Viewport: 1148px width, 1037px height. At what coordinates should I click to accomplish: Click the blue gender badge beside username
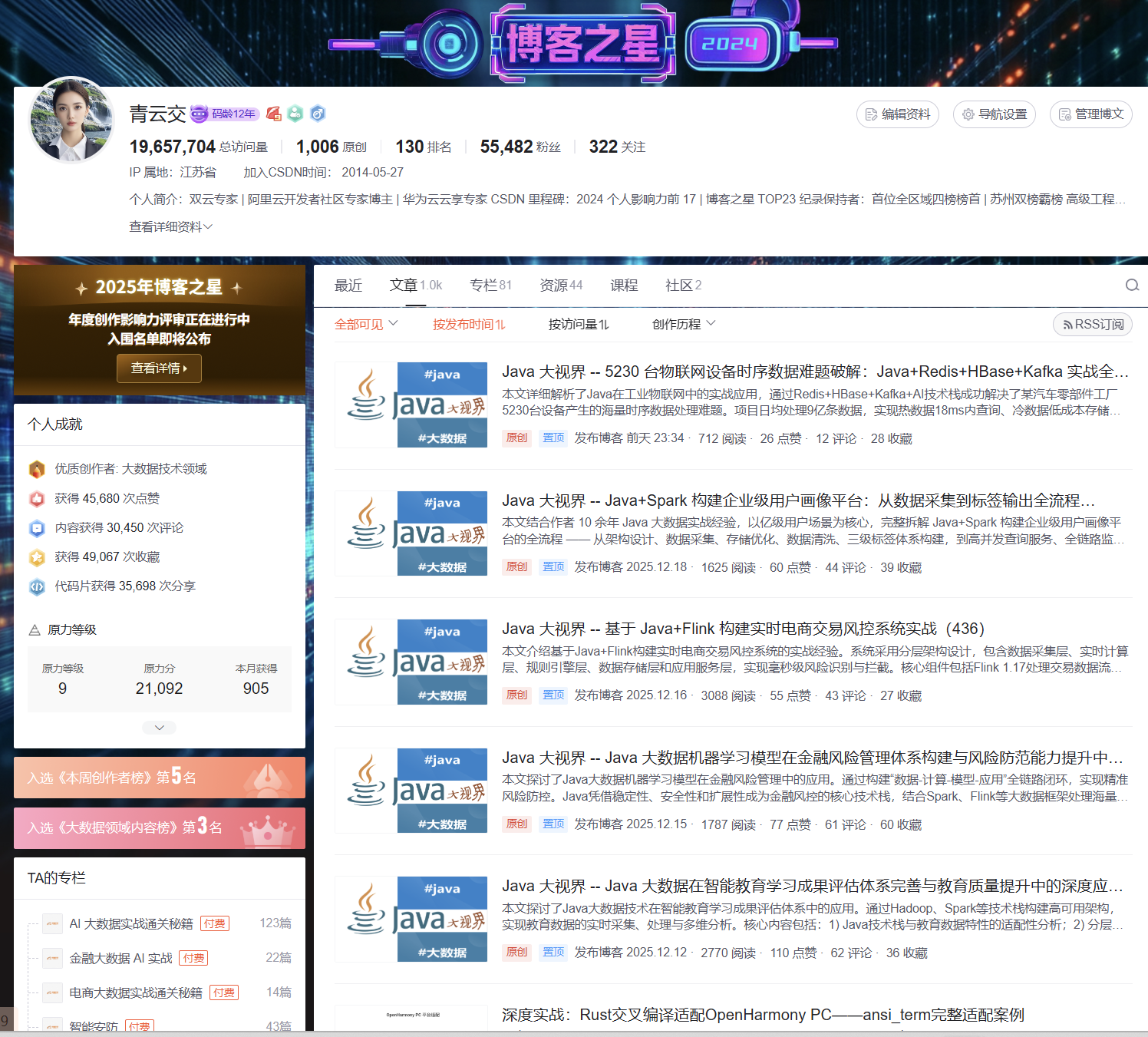point(318,114)
